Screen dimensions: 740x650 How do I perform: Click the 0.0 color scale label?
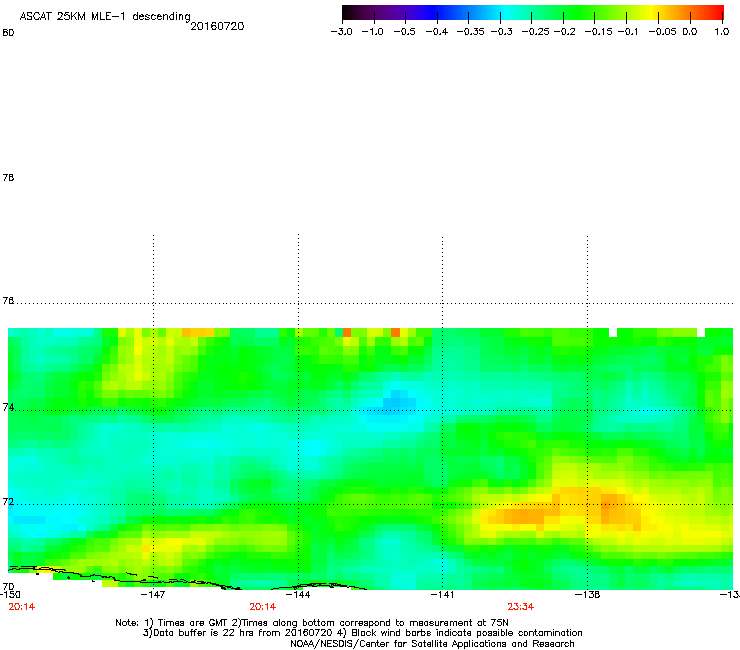pos(690,32)
